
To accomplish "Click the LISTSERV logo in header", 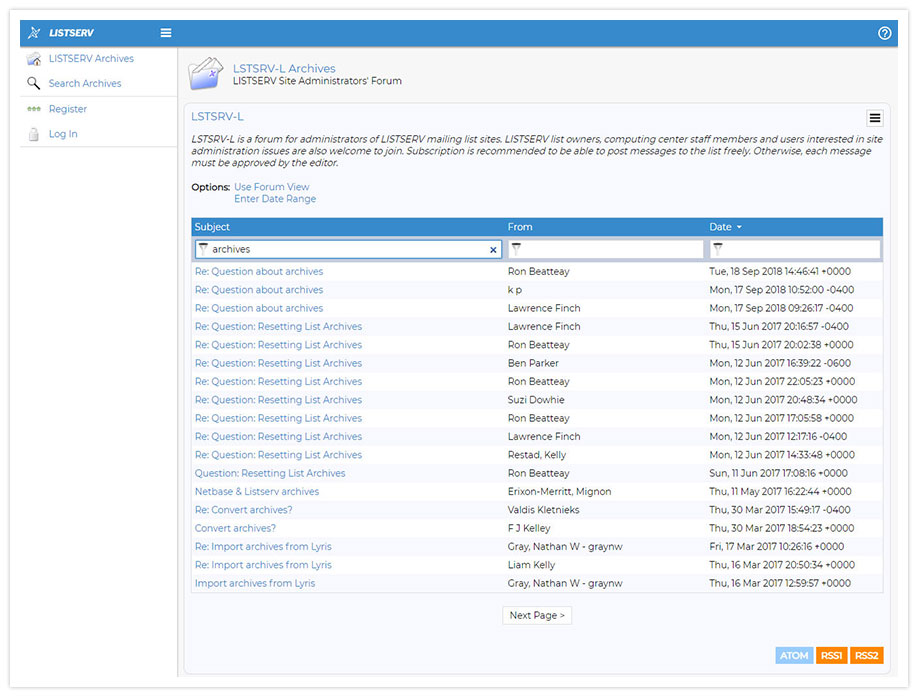I will (x=61, y=33).
